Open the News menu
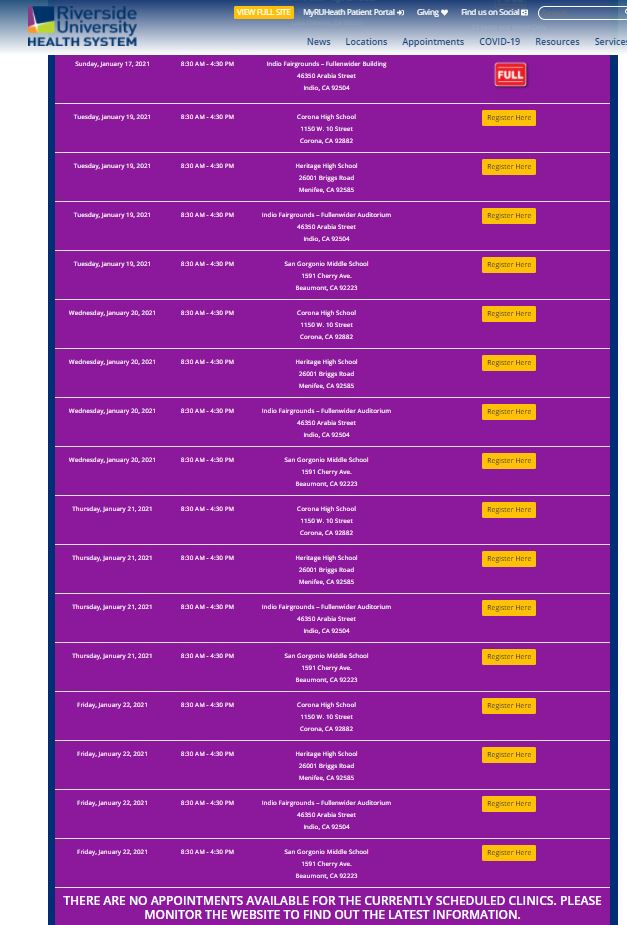 click(x=319, y=42)
